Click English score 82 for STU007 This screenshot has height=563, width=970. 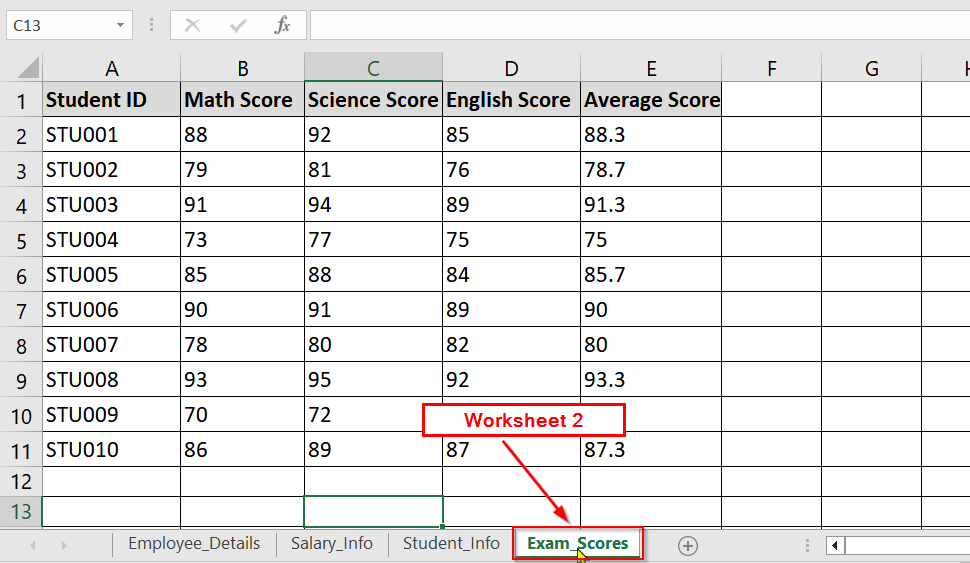pos(511,345)
